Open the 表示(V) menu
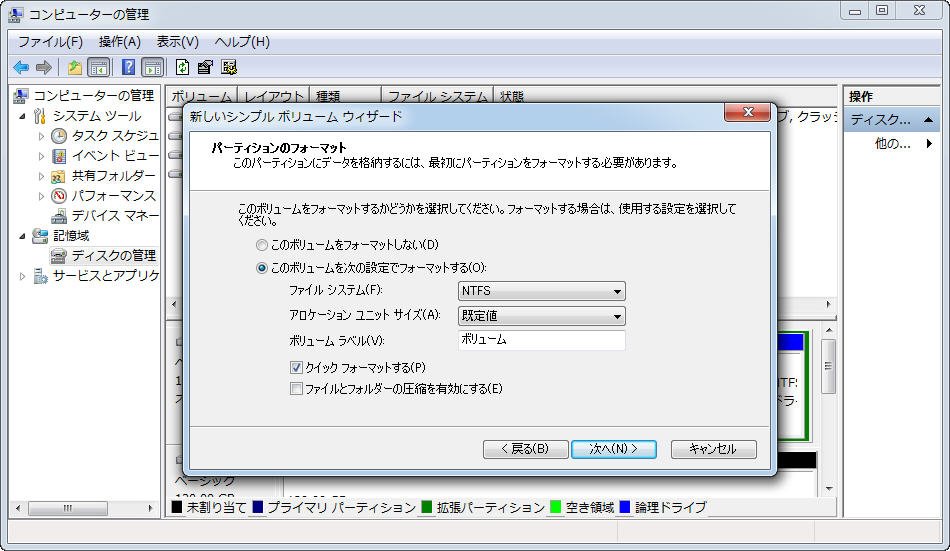The width and height of the screenshot is (950, 551). (178, 42)
